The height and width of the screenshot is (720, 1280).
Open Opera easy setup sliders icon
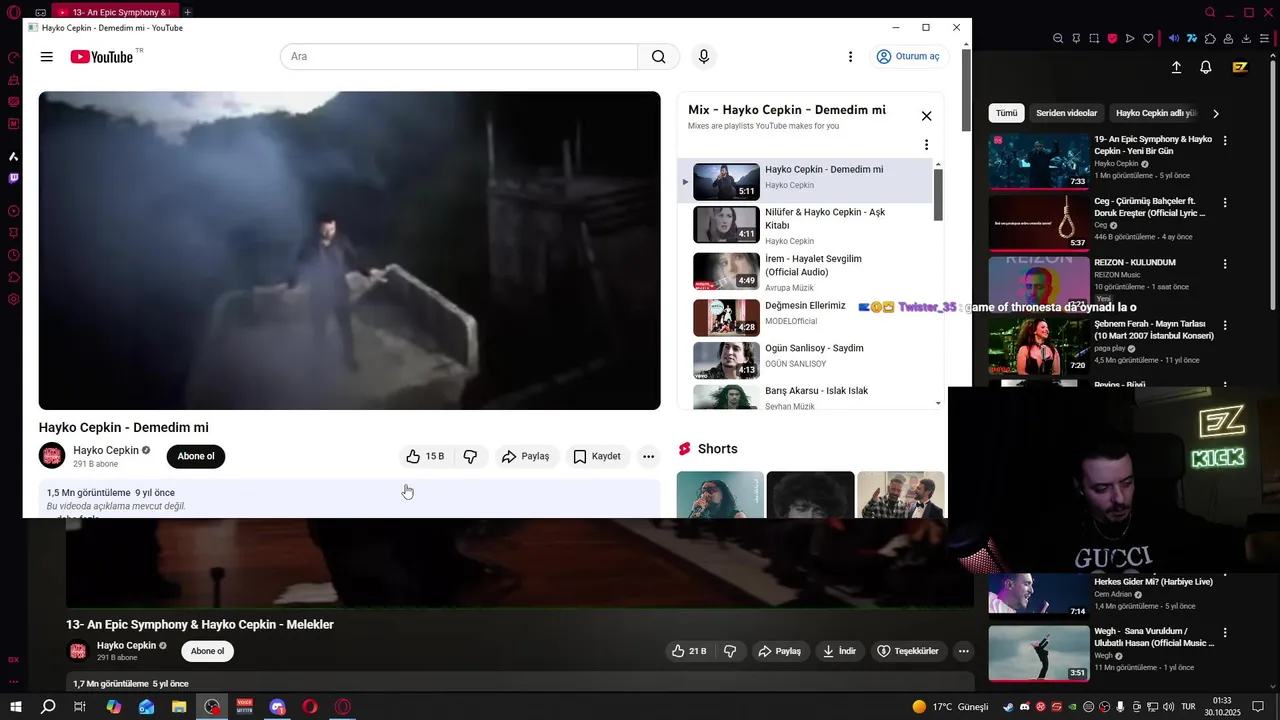click(x=1264, y=38)
